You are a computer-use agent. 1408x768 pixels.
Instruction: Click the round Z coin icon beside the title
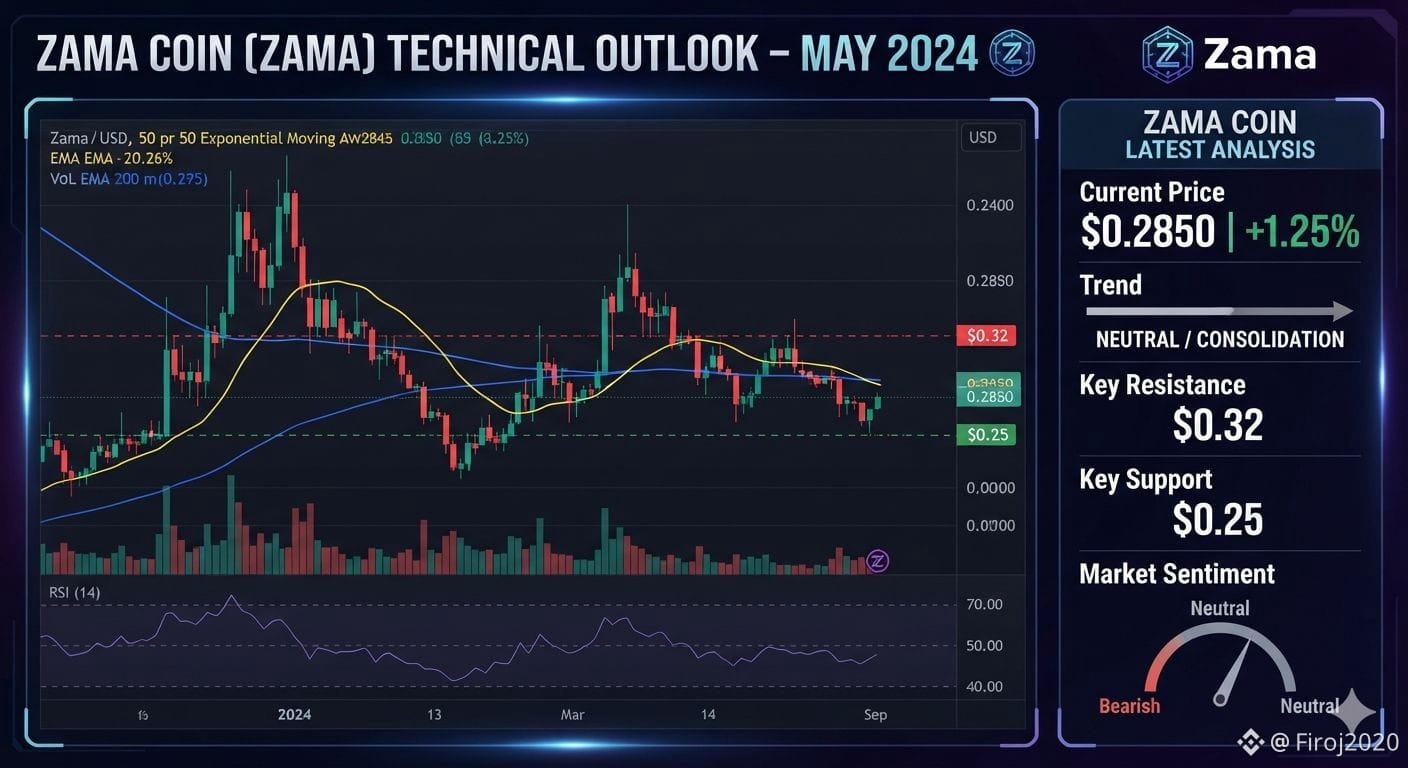pos(1011,53)
